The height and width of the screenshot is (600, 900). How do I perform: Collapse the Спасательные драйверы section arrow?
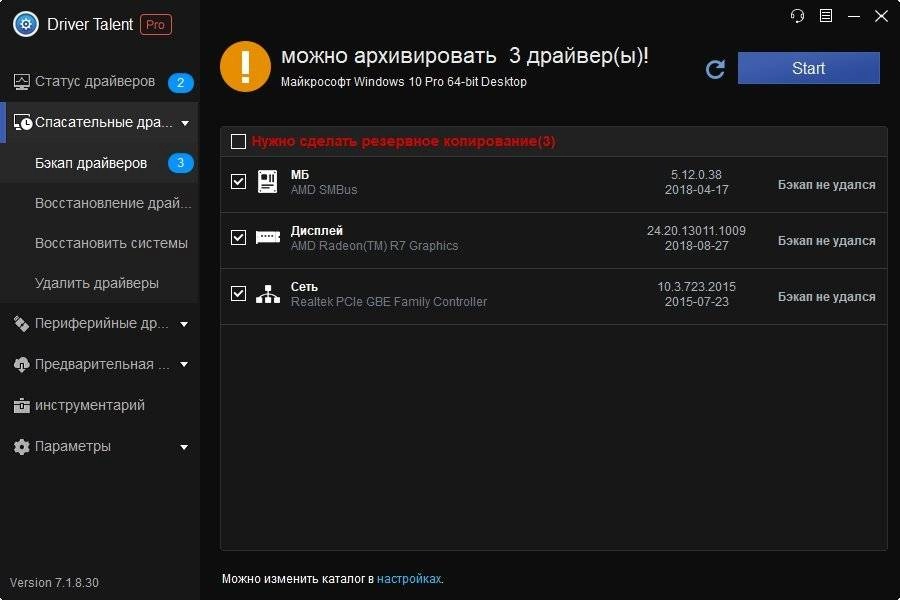click(x=185, y=123)
